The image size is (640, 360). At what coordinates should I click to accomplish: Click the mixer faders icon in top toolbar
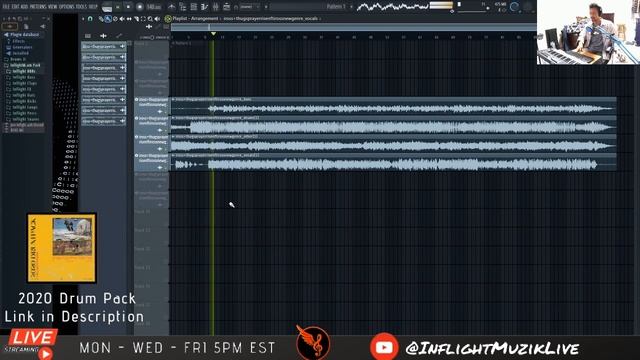click(x=215, y=7)
